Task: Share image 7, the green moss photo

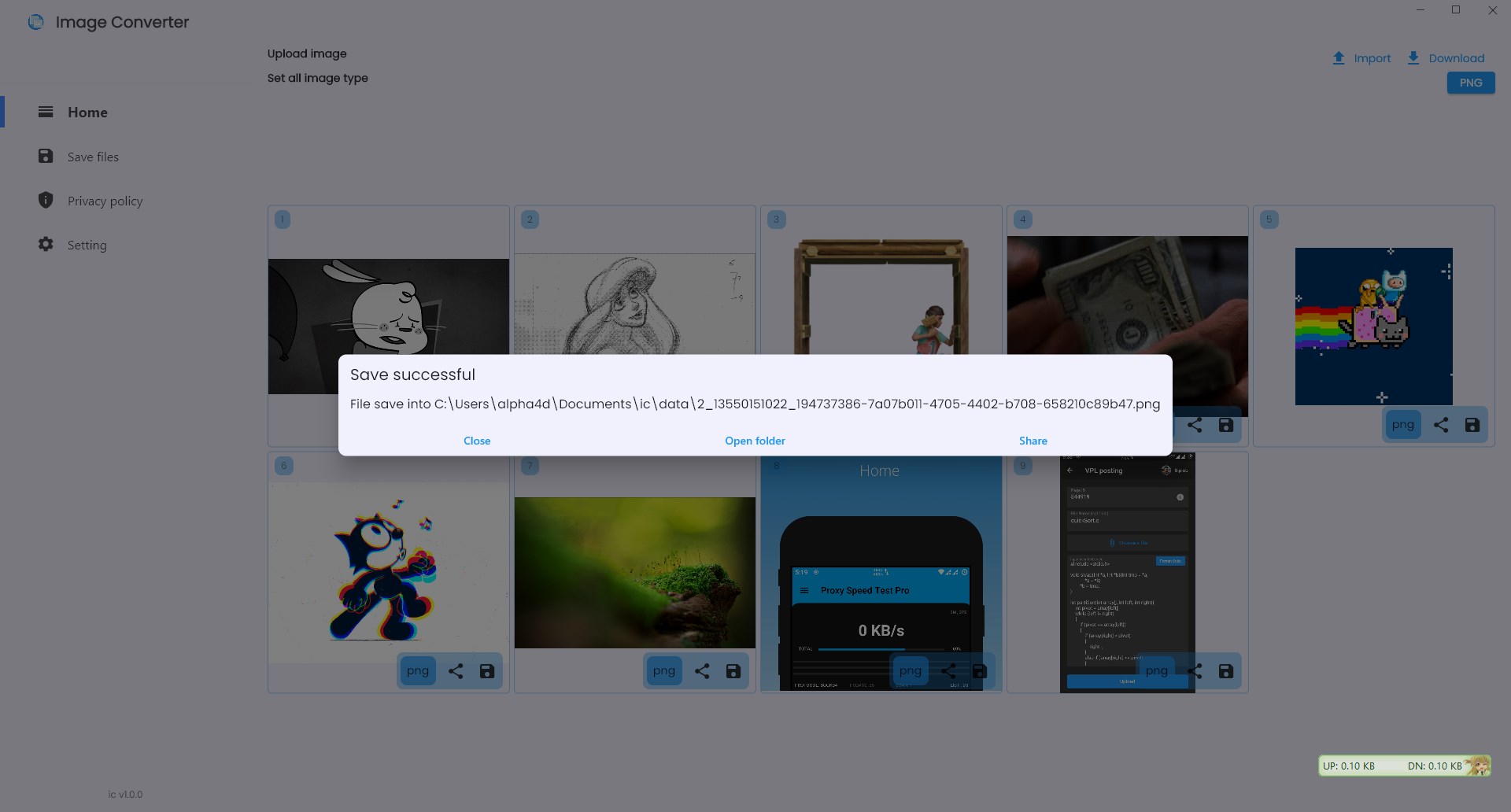Action: 702,671
